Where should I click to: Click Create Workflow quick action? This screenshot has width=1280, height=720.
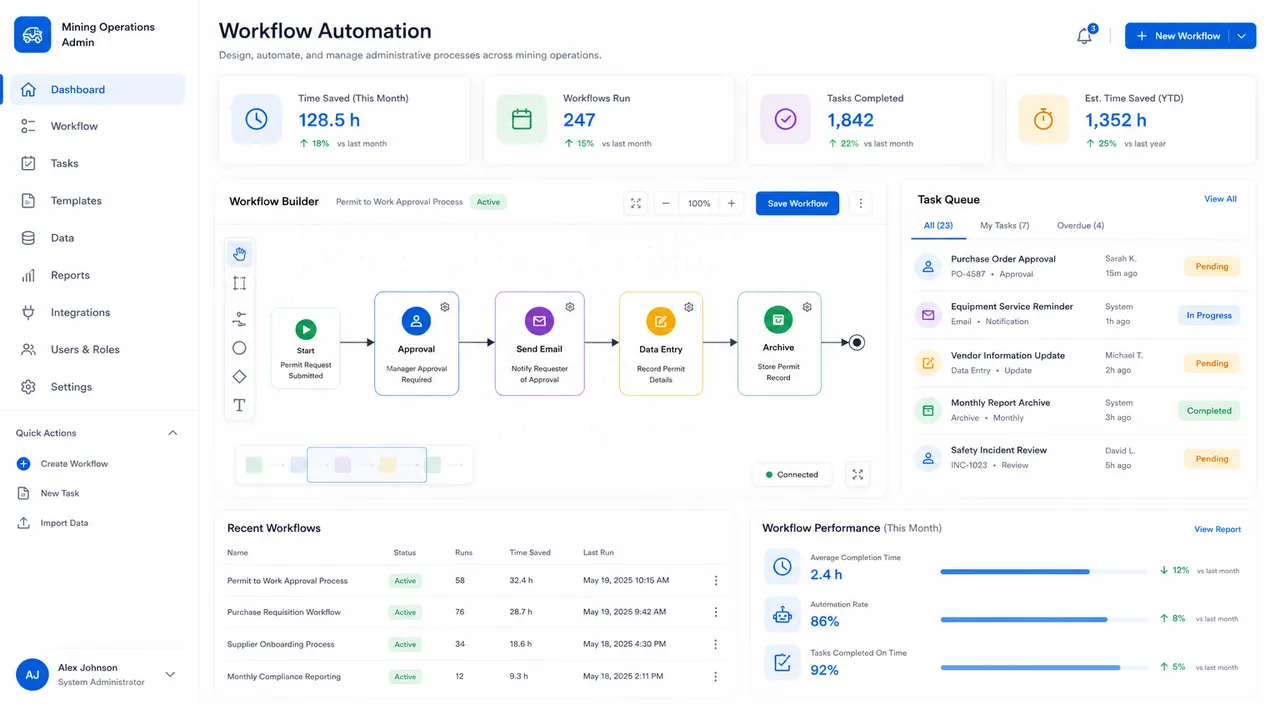(62, 464)
